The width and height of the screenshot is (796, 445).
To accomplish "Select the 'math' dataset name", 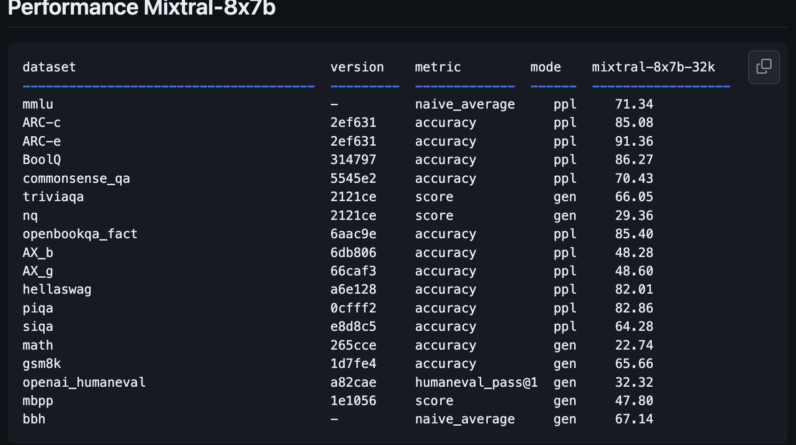I will pos(38,346).
